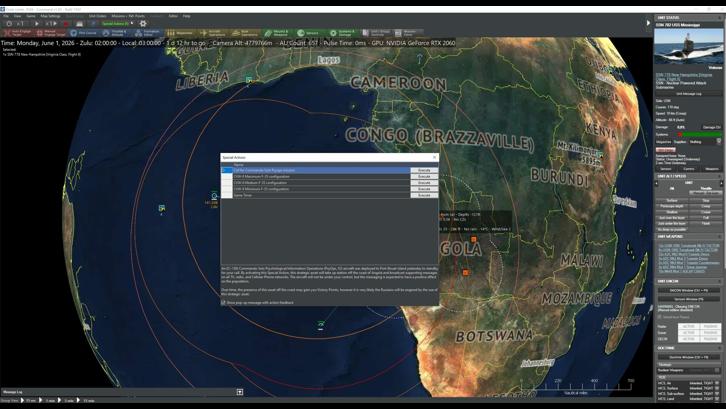Image resolution: width=726 pixels, height=409 pixels.
Task: Click the Mission Editor toolbar button
Action: click(x=407, y=33)
